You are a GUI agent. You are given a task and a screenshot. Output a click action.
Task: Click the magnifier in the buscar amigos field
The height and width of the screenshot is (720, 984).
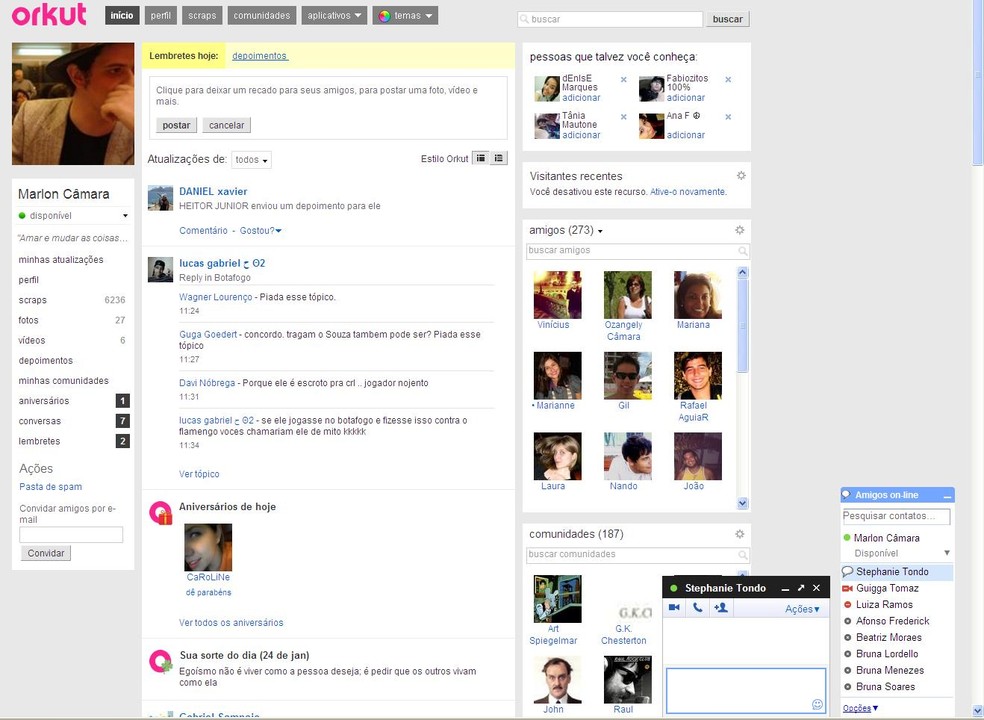742,250
